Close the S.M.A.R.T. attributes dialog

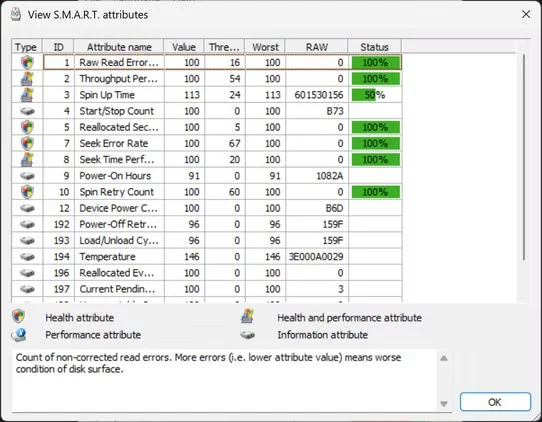tap(526, 15)
